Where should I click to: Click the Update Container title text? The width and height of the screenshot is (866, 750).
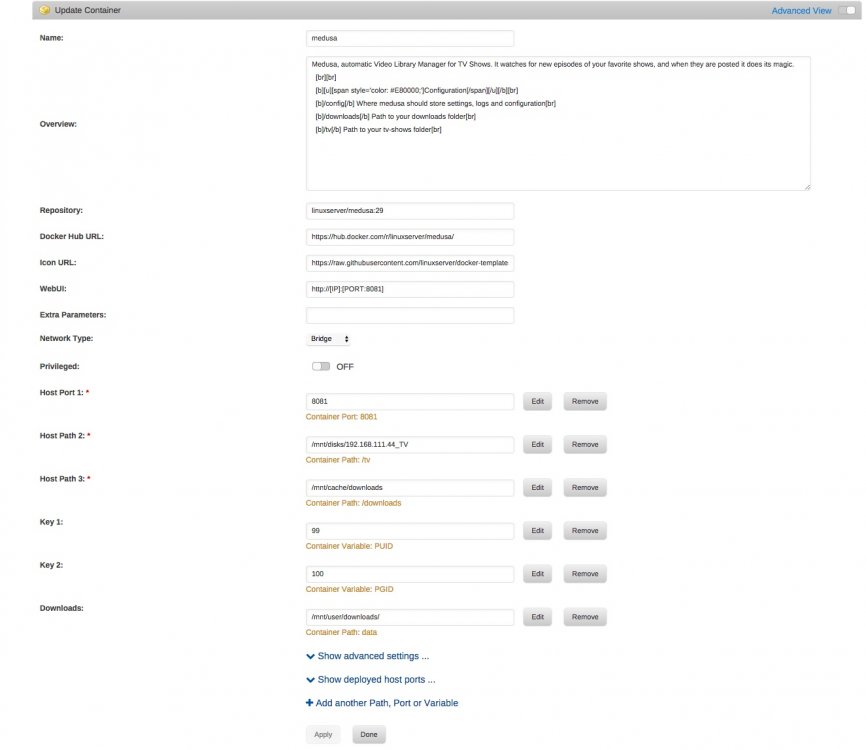[x=87, y=10]
